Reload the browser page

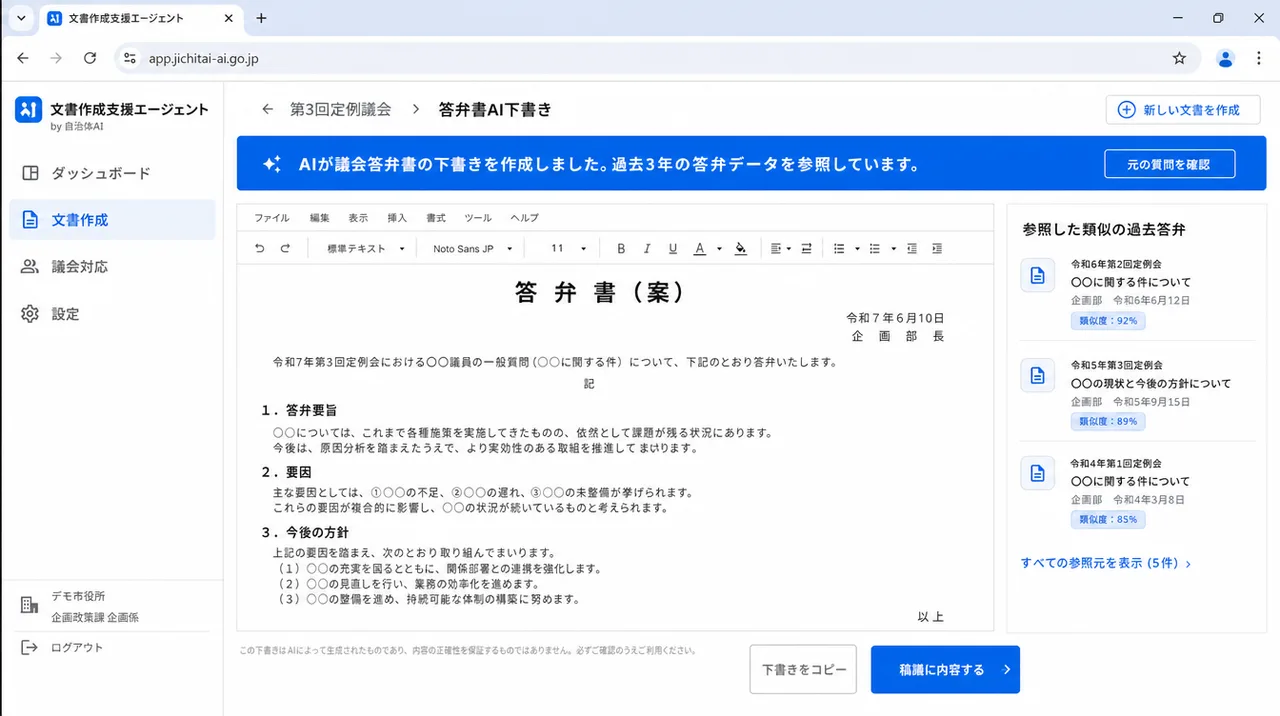click(90, 59)
